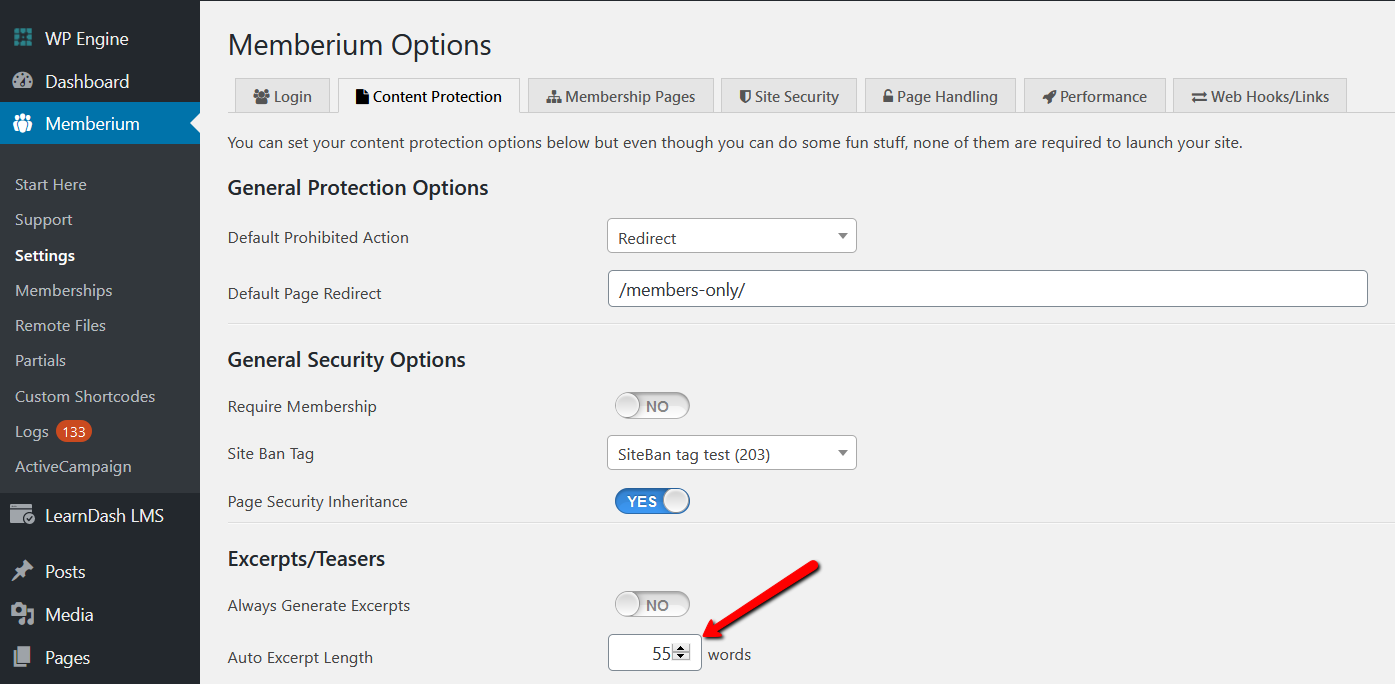Increase Auto Excerpt Length with the up arrow

(x=682, y=648)
